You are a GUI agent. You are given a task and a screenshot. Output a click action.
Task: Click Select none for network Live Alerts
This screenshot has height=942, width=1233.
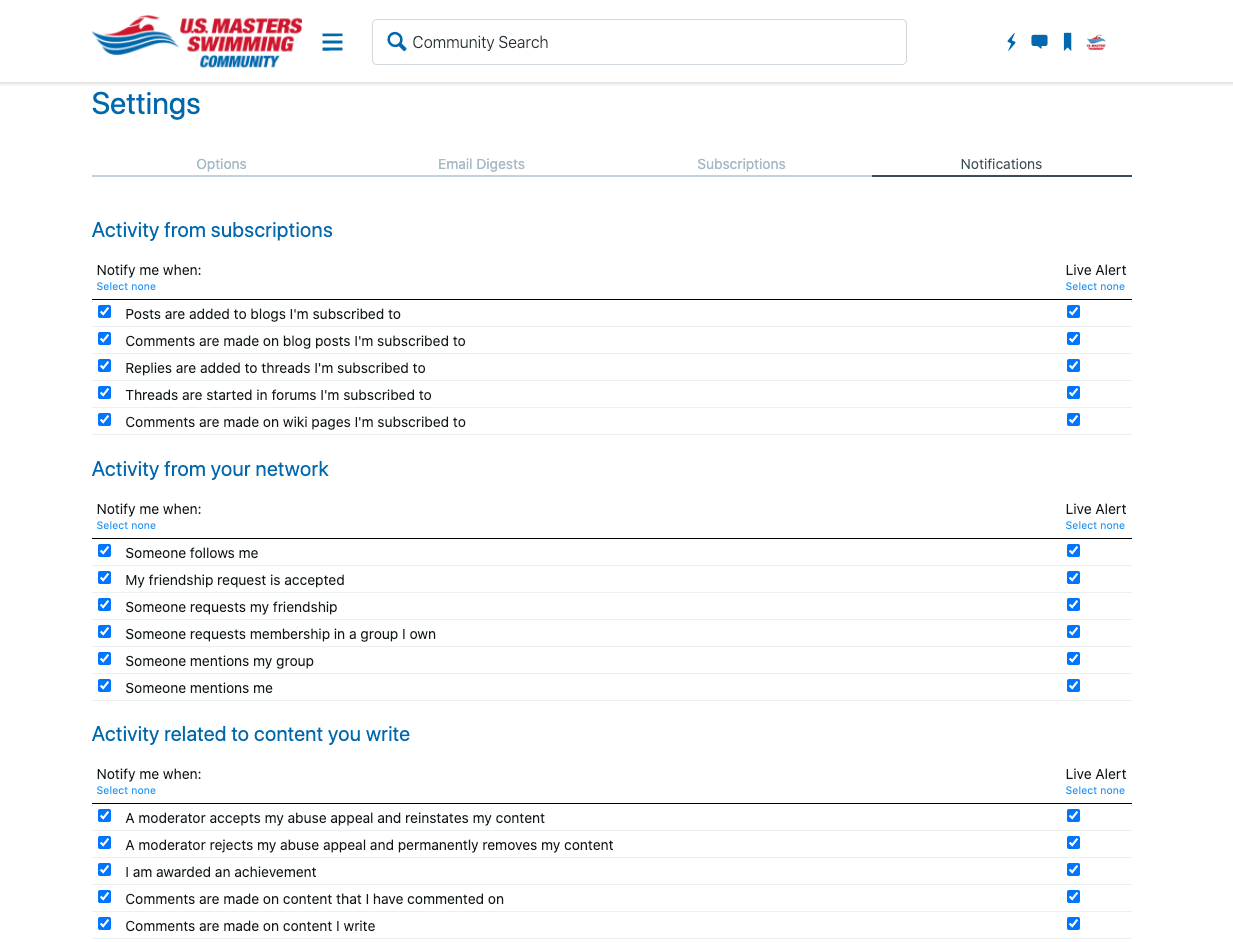(x=1095, y=525)
